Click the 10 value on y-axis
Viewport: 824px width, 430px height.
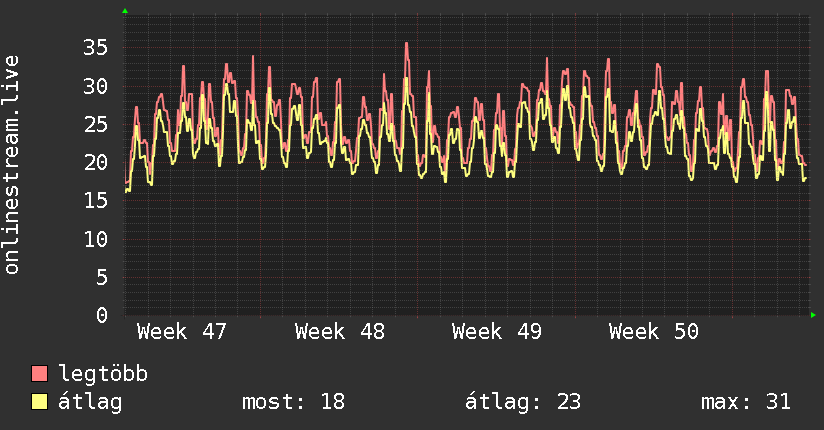[96, 239]
